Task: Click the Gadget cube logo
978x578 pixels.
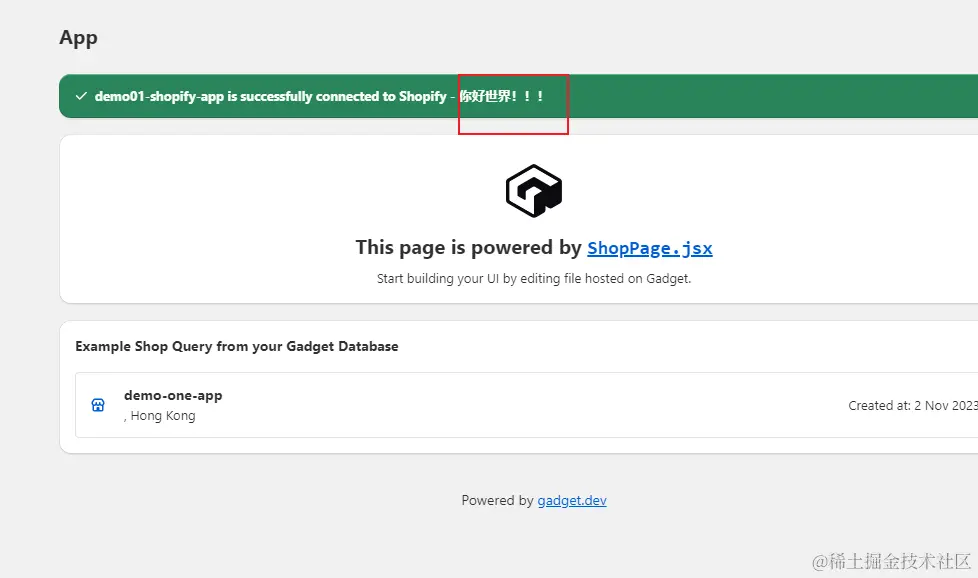Action: coord(534,191)
